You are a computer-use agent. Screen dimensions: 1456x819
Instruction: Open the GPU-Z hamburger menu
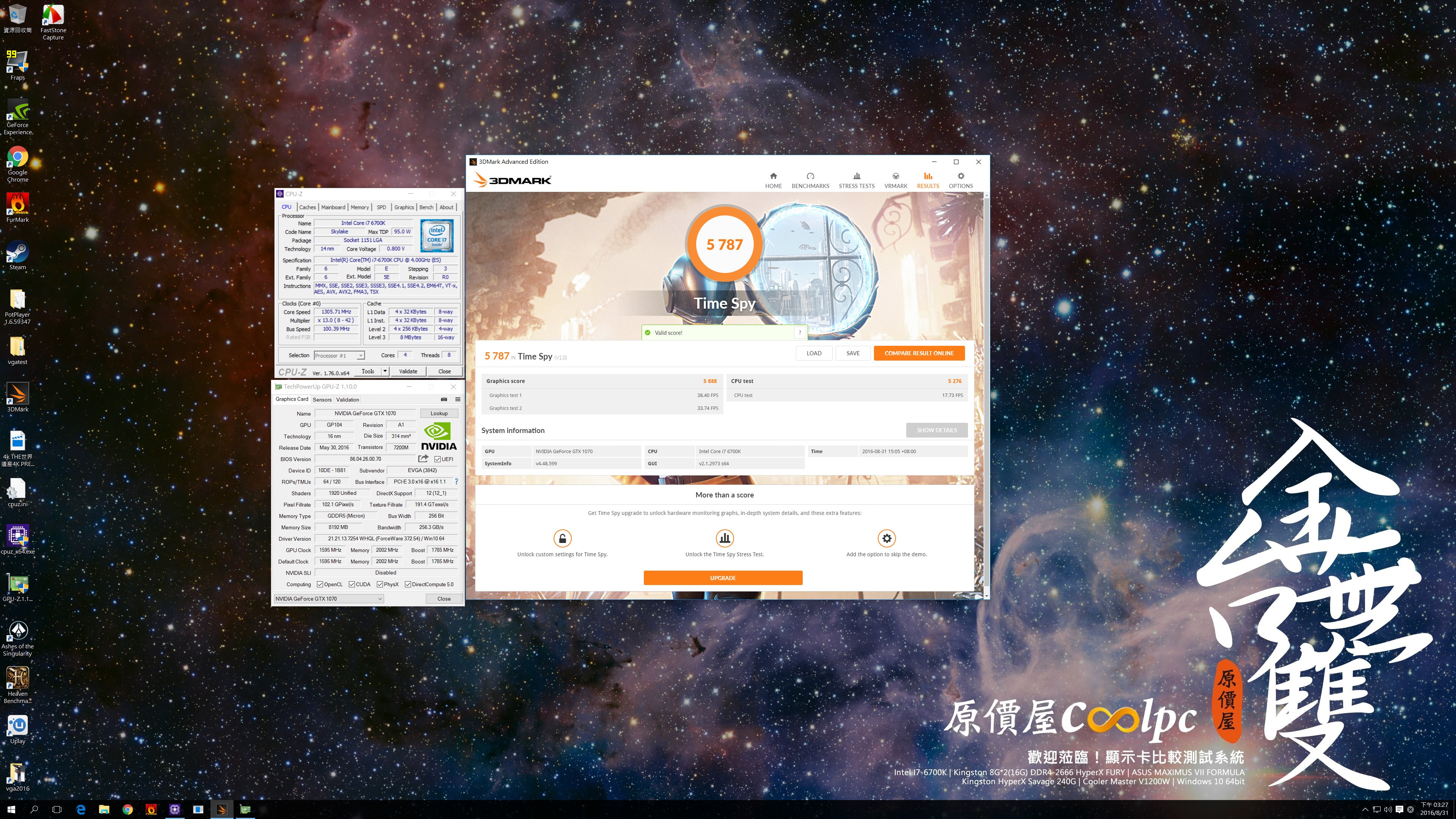(457, 399)
